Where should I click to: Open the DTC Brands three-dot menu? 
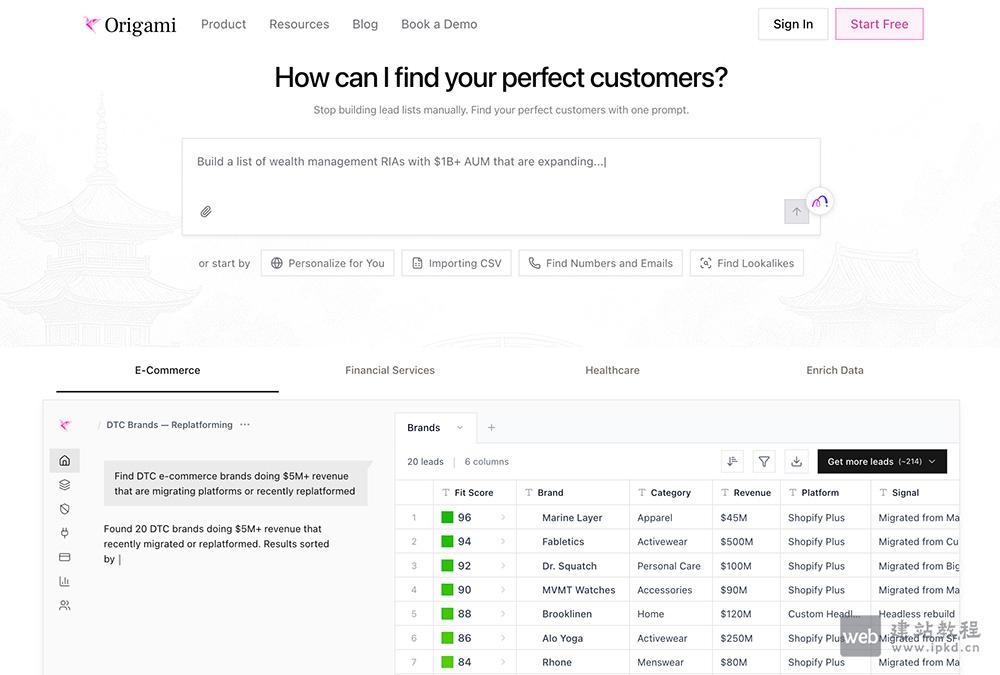[x=245, y=425]
